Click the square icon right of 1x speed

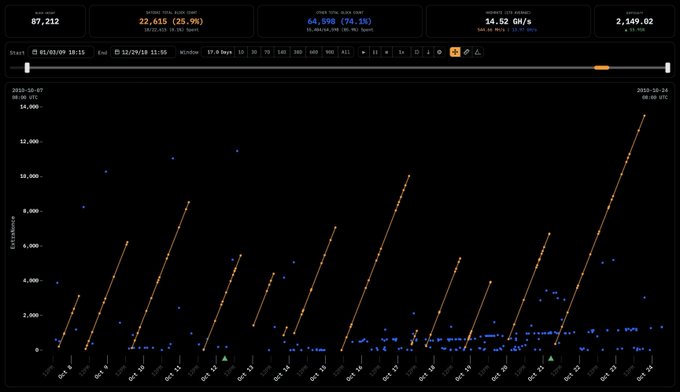[417, 52]
